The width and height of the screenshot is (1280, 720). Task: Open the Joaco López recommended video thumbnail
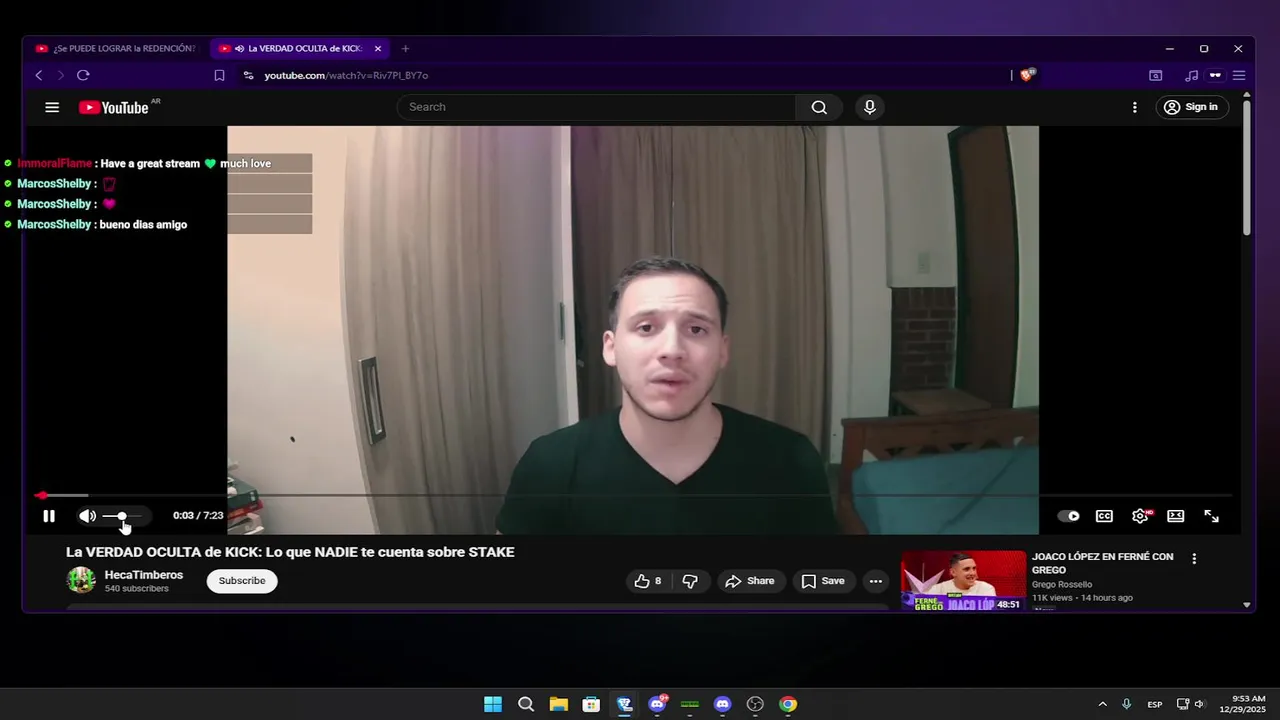click(x=964, y=581)
